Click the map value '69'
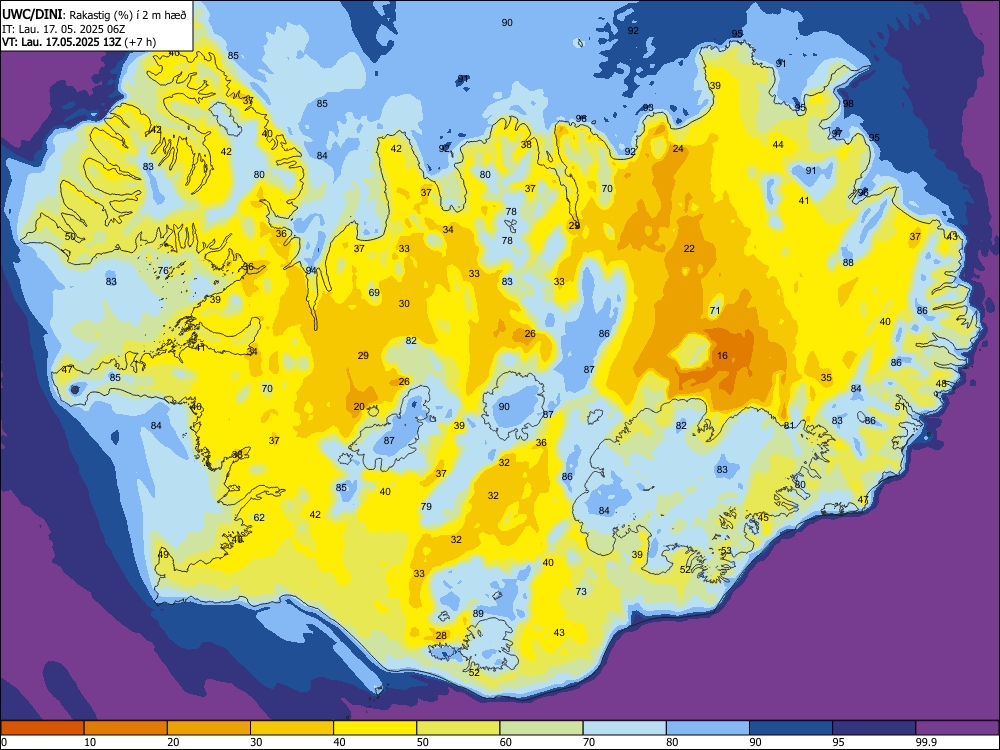1000x750 pixels. 374,293
